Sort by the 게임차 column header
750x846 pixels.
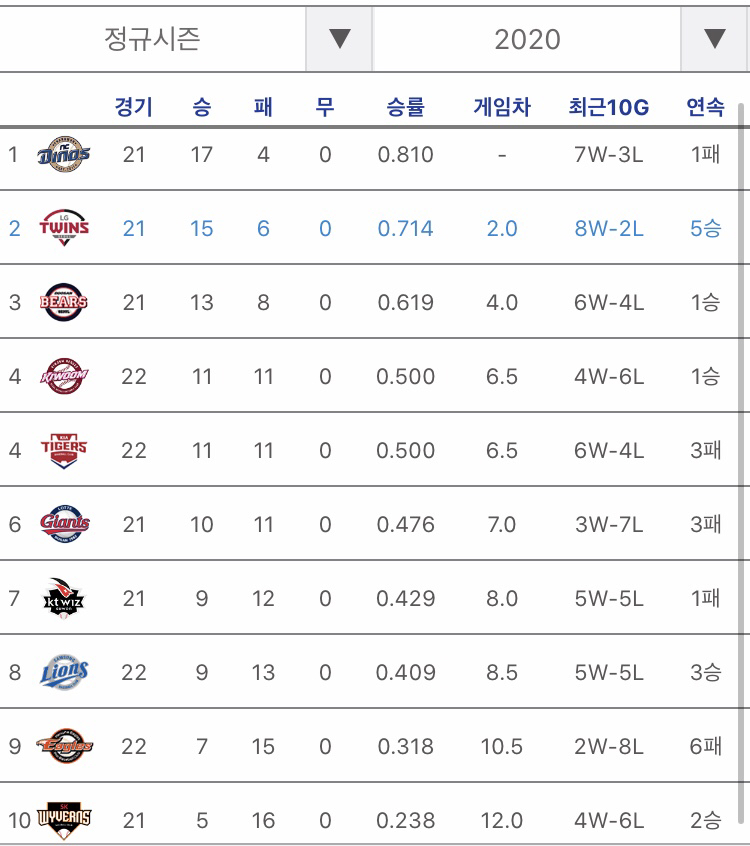(502, 106)
